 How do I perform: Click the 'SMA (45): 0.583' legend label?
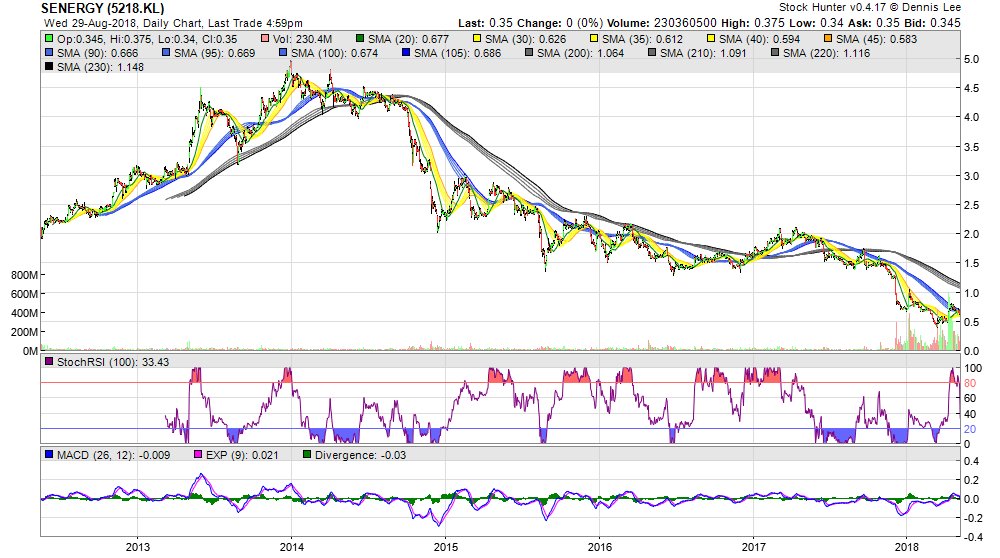coord(876,39)
